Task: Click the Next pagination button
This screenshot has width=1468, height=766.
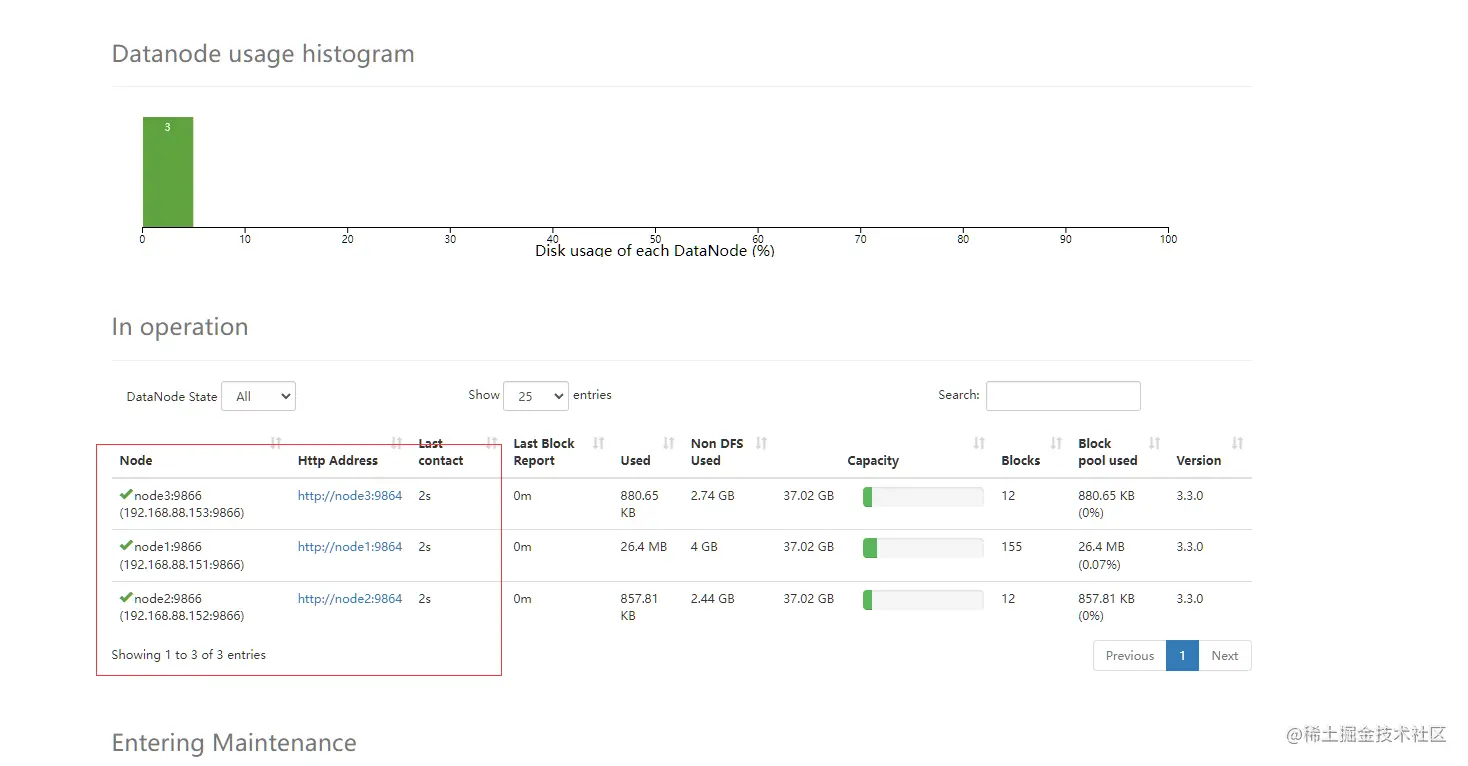Action: [1224, 655]
